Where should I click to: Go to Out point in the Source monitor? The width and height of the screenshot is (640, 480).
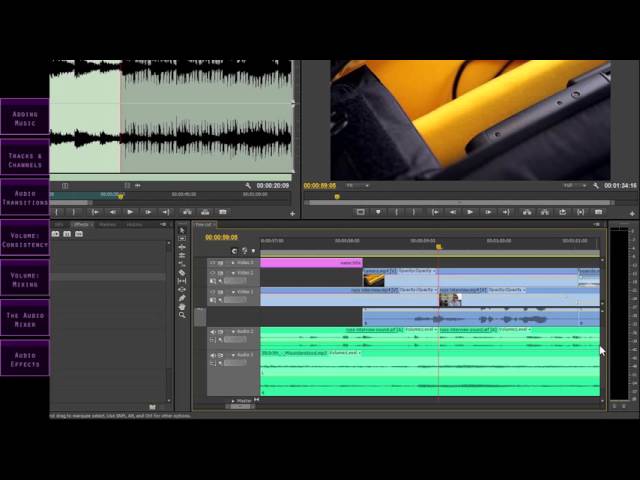165,212
